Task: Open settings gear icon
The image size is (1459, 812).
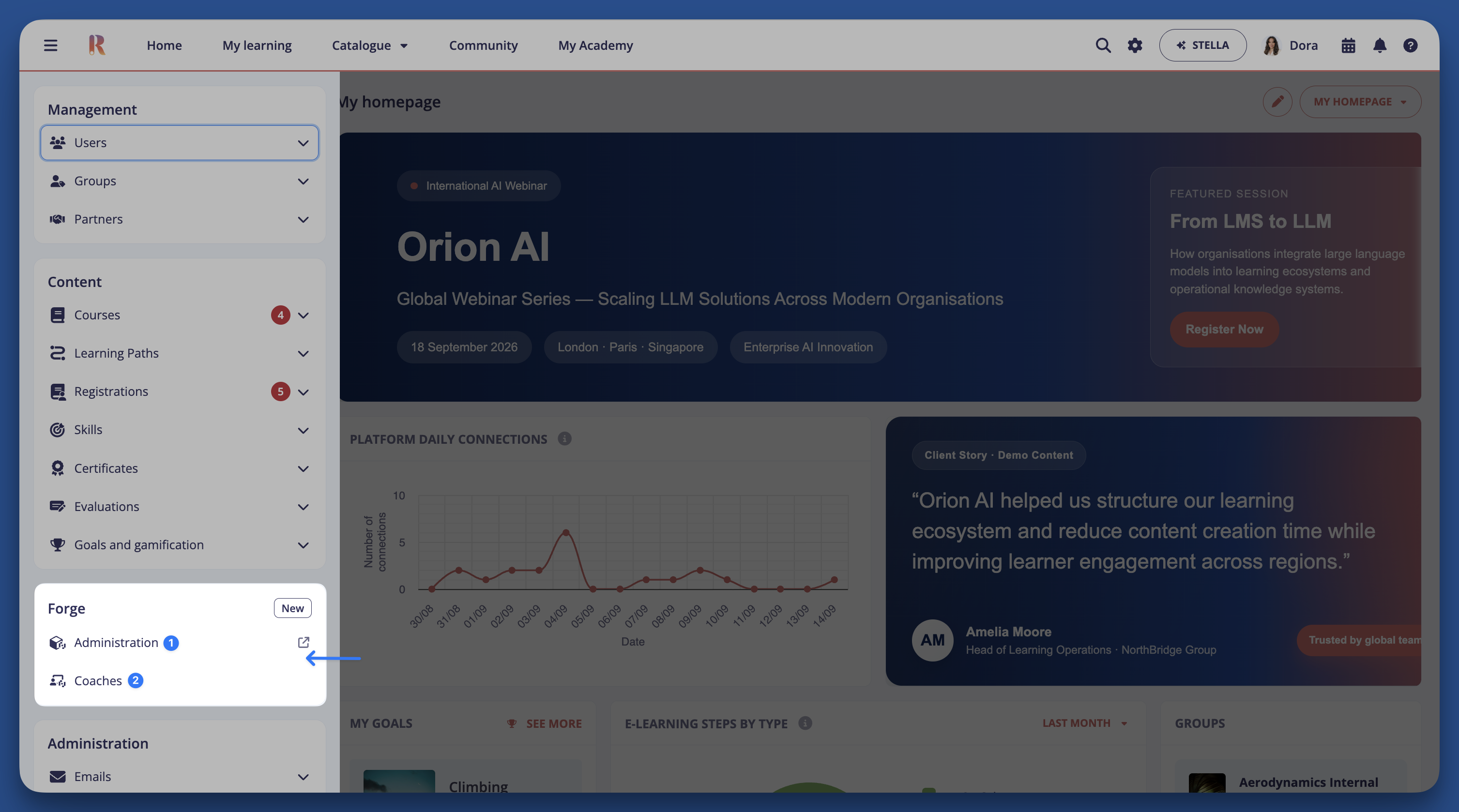Action: [1135, 45]
